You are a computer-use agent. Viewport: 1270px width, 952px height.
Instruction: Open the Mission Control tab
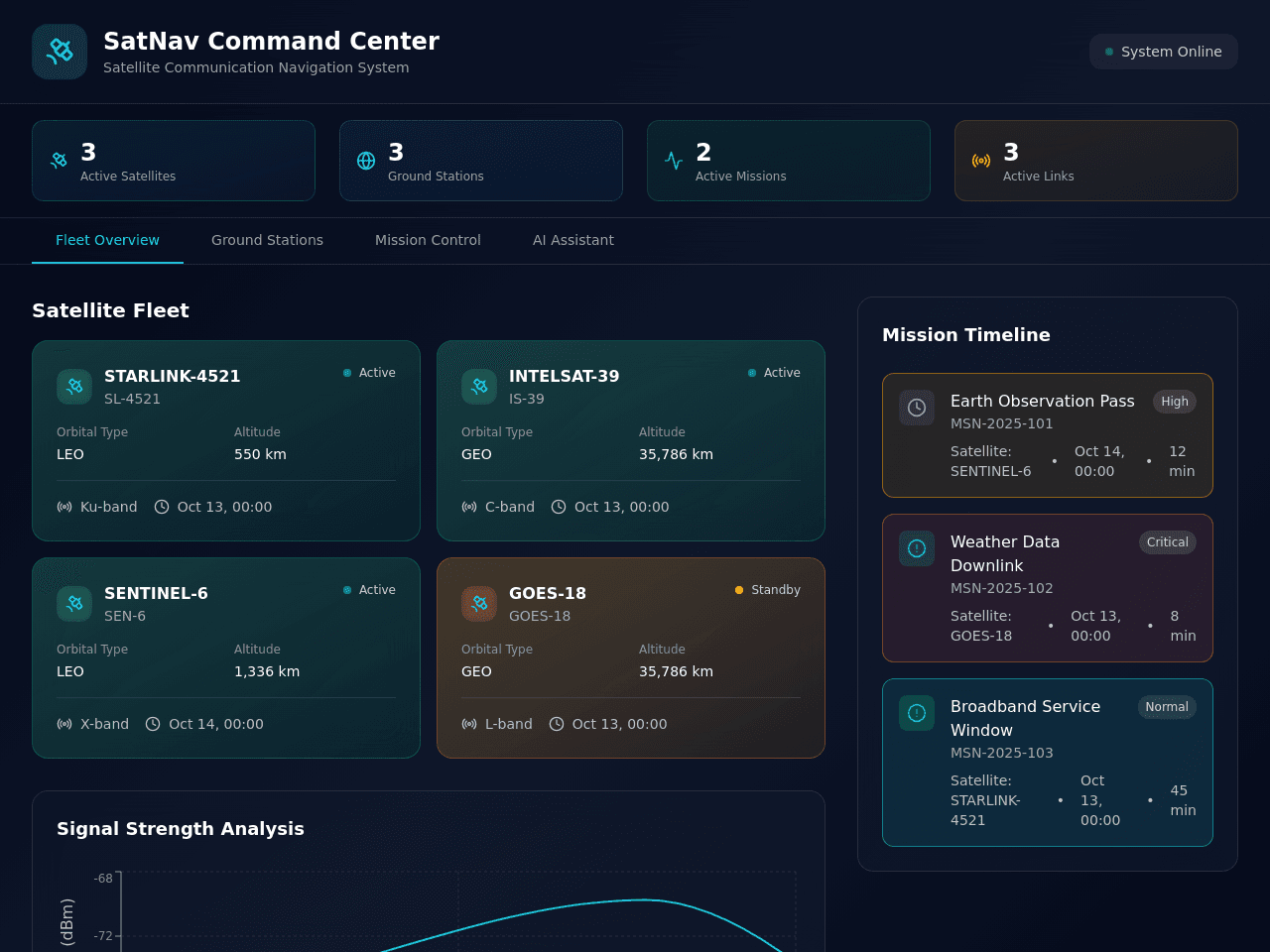(x=428, y=240)
